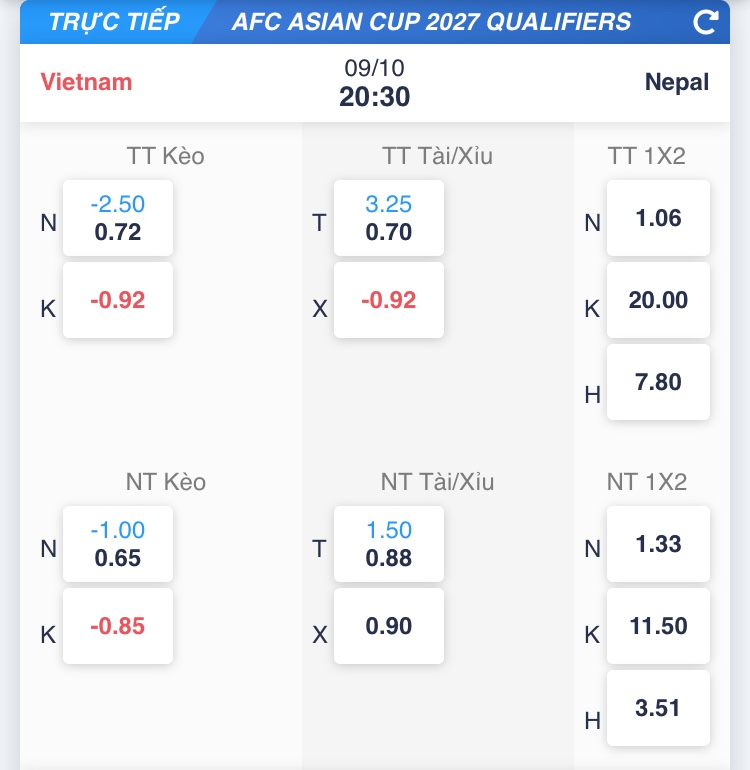The height and width of the screenshot is (770, 750).
Task: Choose TT Xỉu odds -0.92
Action: coord(389,300)
